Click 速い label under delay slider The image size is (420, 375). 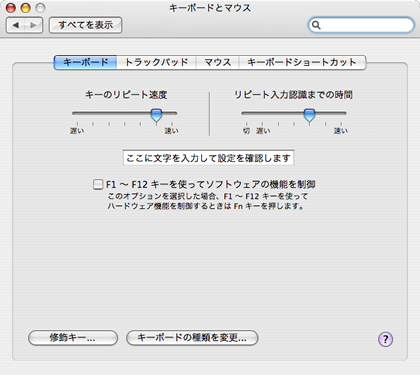point(341,131)
